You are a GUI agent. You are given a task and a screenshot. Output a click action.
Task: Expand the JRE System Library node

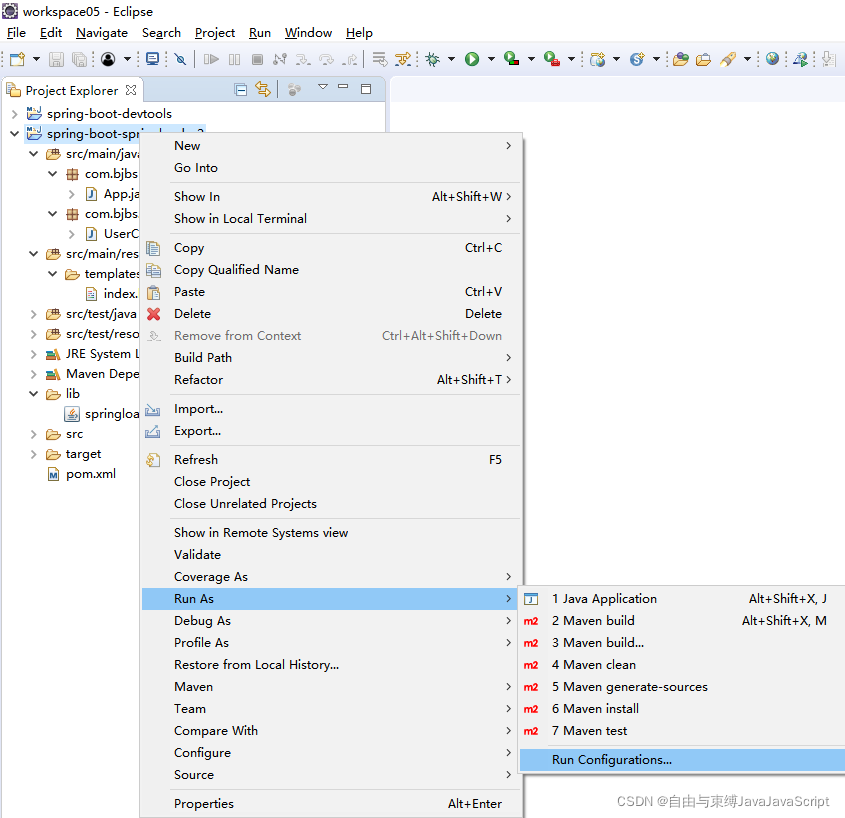(x=33, y=354)
